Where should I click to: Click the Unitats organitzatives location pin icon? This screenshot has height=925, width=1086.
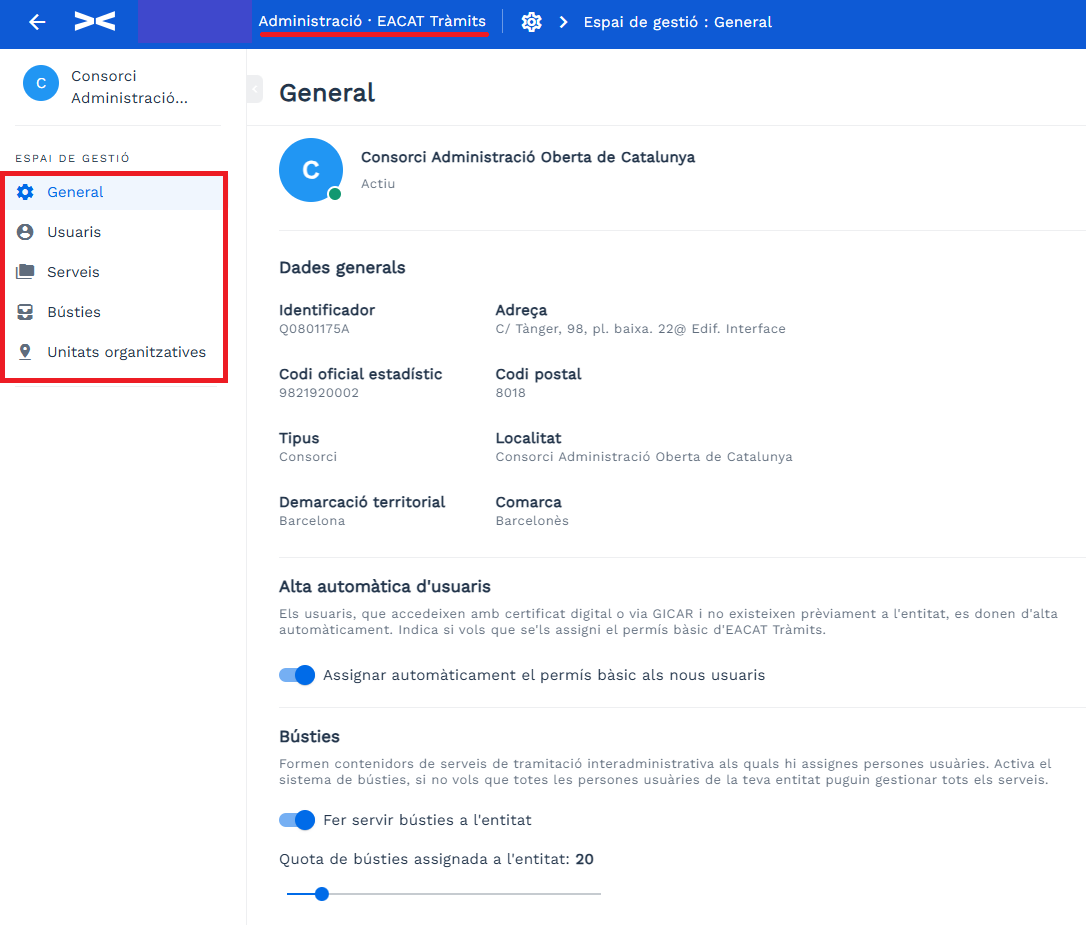[25, 352]
